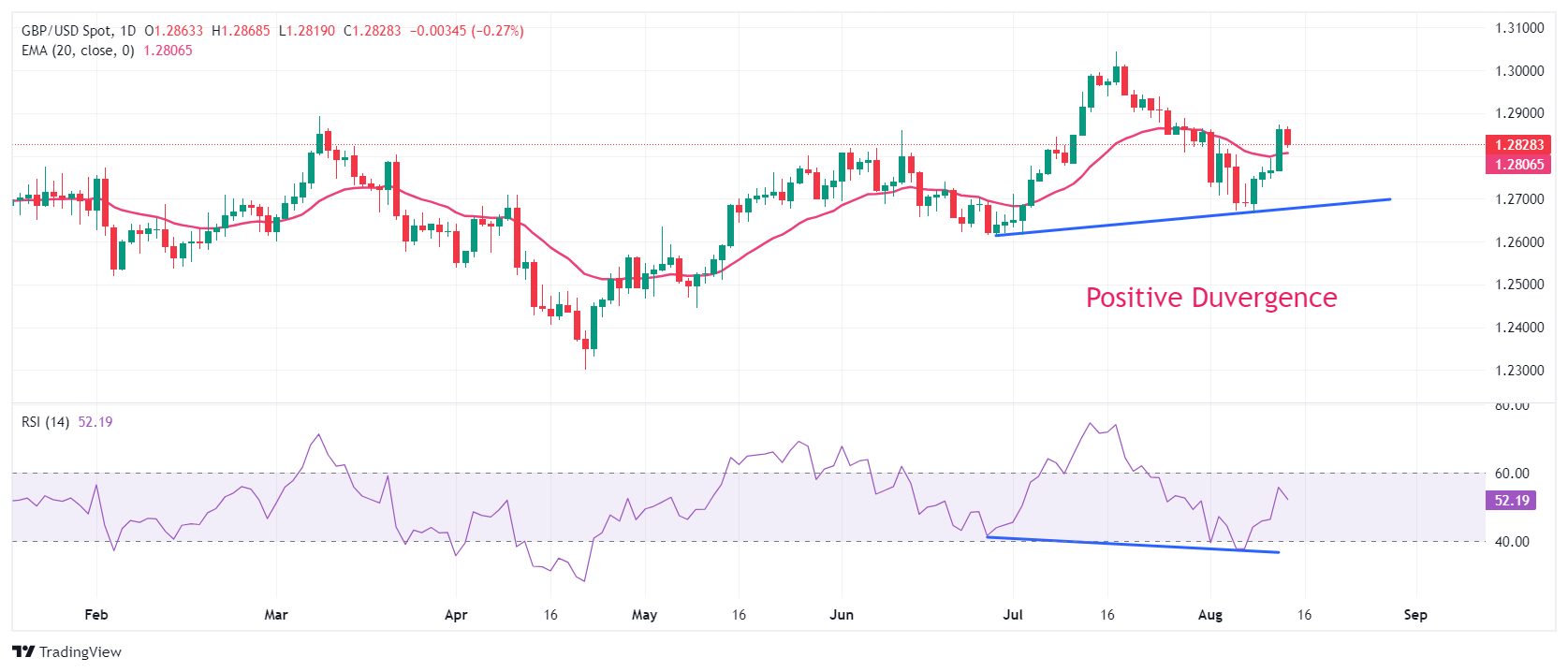Click the Jun label on time axis

pos(842,615)
